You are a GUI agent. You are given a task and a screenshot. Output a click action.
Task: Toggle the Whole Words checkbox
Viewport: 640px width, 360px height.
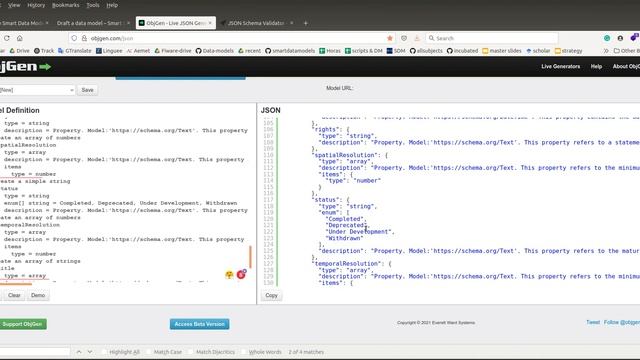point(244,351)
